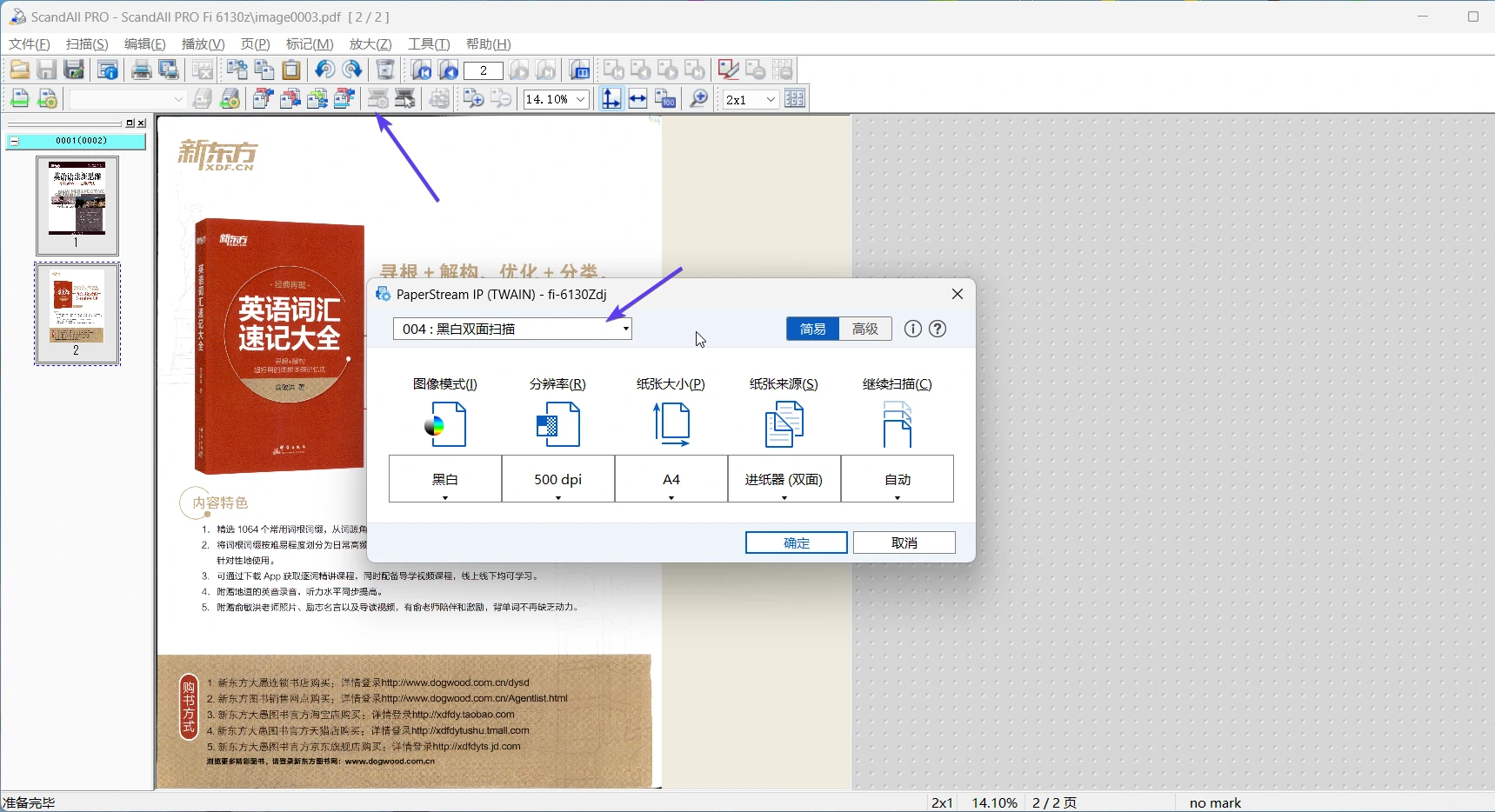Click the Save As icon with checkmark
Screen dimensions: 1495x812
[74, 70]
